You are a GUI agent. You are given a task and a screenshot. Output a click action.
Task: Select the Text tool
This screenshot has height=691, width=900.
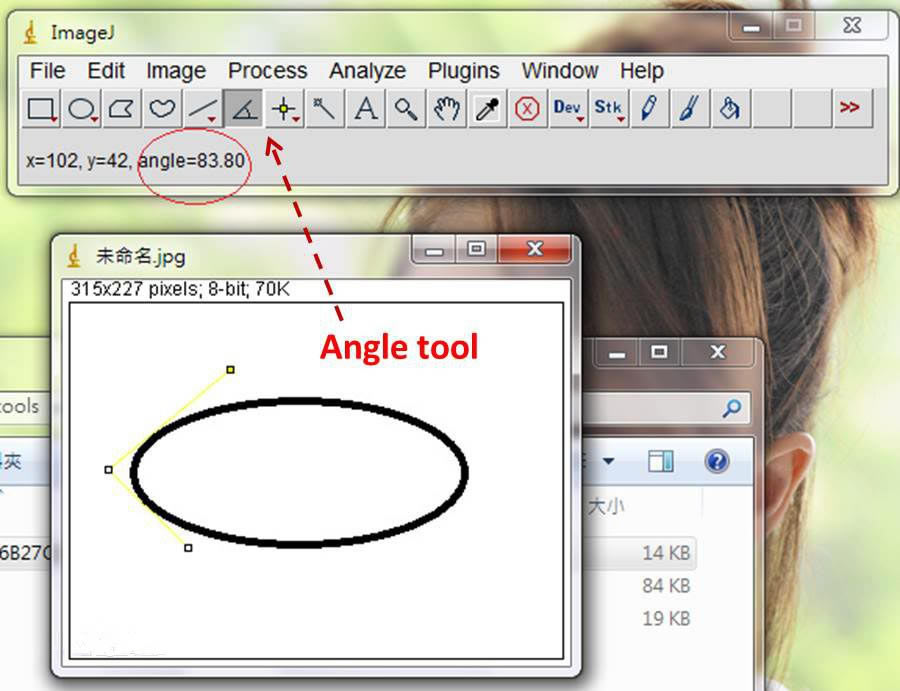[366, 108]
